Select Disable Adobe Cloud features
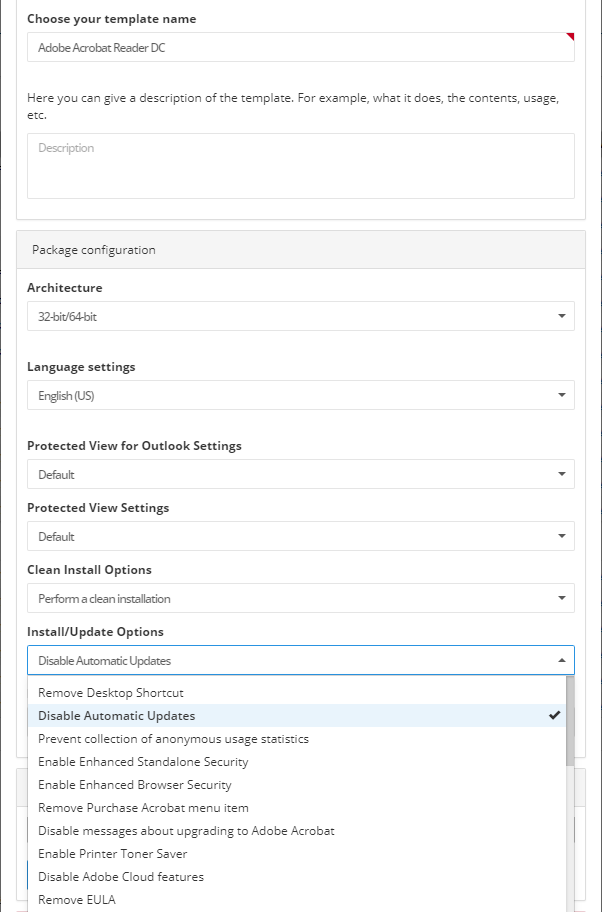Viewport: 602px width, 912px height. click(x=297, y=877)
